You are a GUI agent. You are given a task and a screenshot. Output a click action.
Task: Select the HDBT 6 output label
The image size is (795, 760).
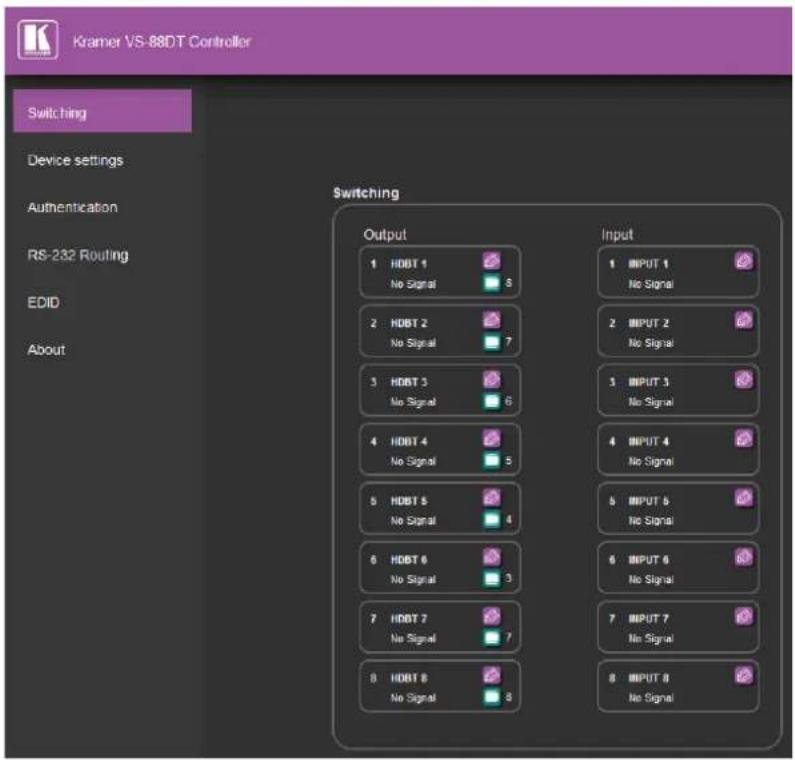coord(409,560)
